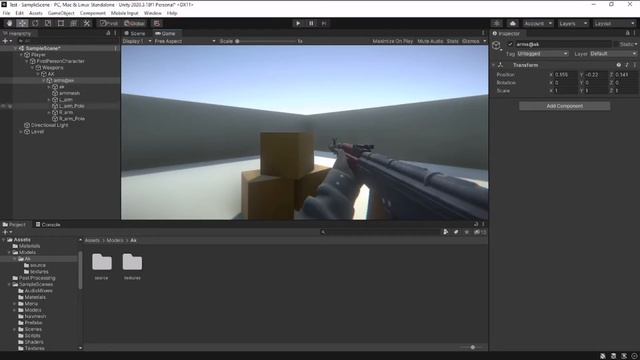Image resolution: width=640 pixels, height=360 pixels.
Task: Click the Inspector lock icon
Action: click(627, 33)
